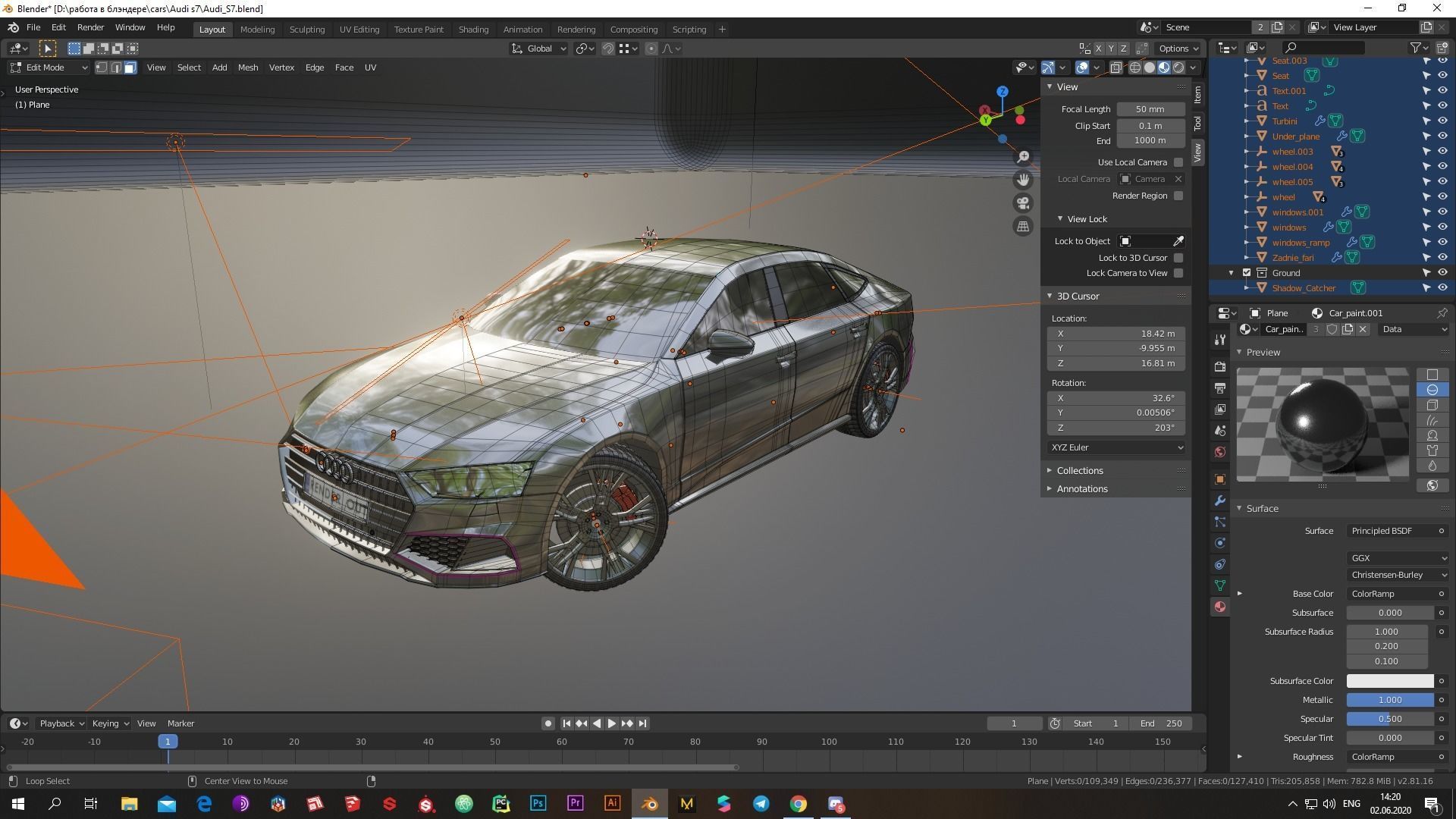1456x819 pixels.
Task: Open the Output properties tab icon
Action: (1219, 388)
